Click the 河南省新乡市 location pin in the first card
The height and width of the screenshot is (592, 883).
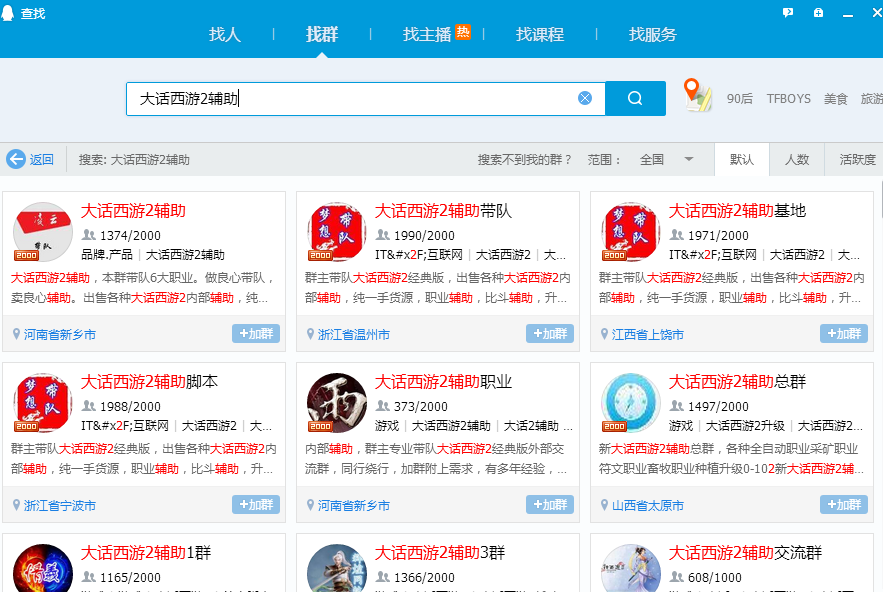tap(17, 335)
